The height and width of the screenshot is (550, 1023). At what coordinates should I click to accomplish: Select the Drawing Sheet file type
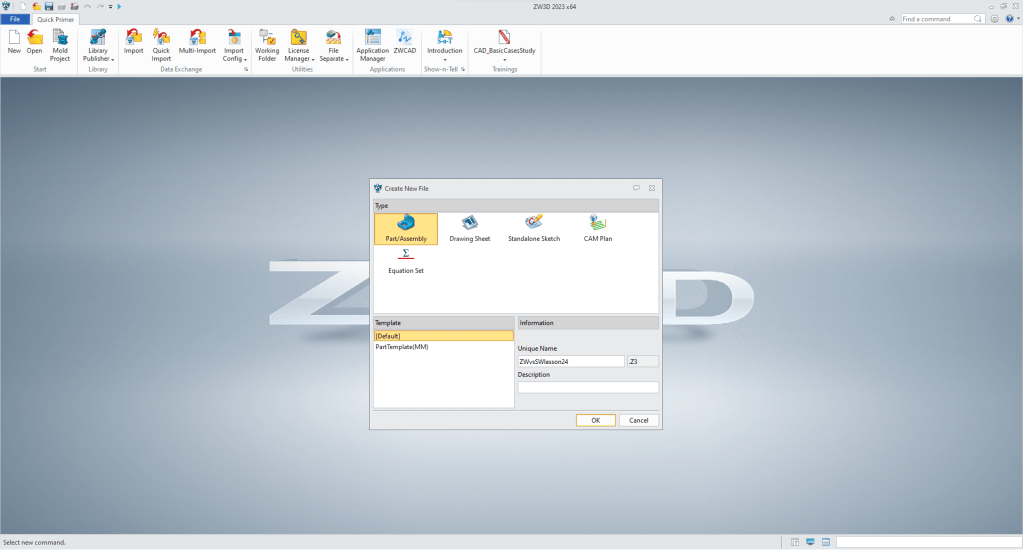469,228
